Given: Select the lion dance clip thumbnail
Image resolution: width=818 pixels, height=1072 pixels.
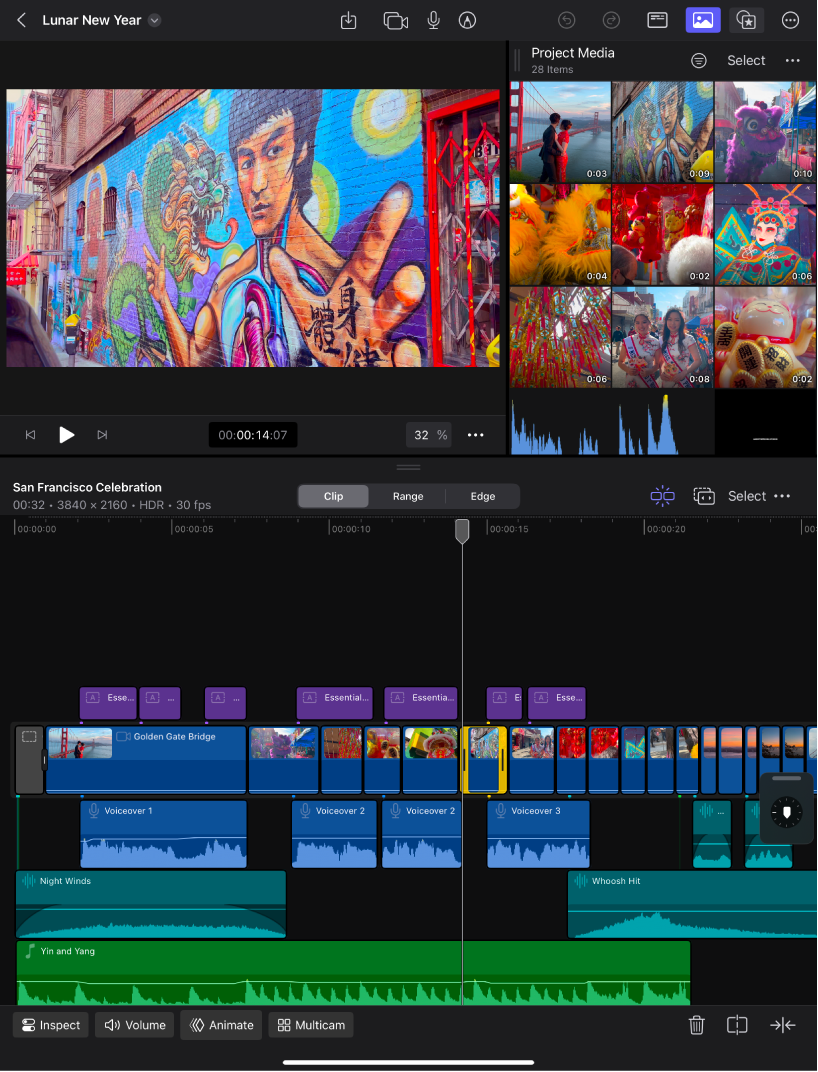Looking at the screenshot, I should pyautogui.click(x=765, y=131).
